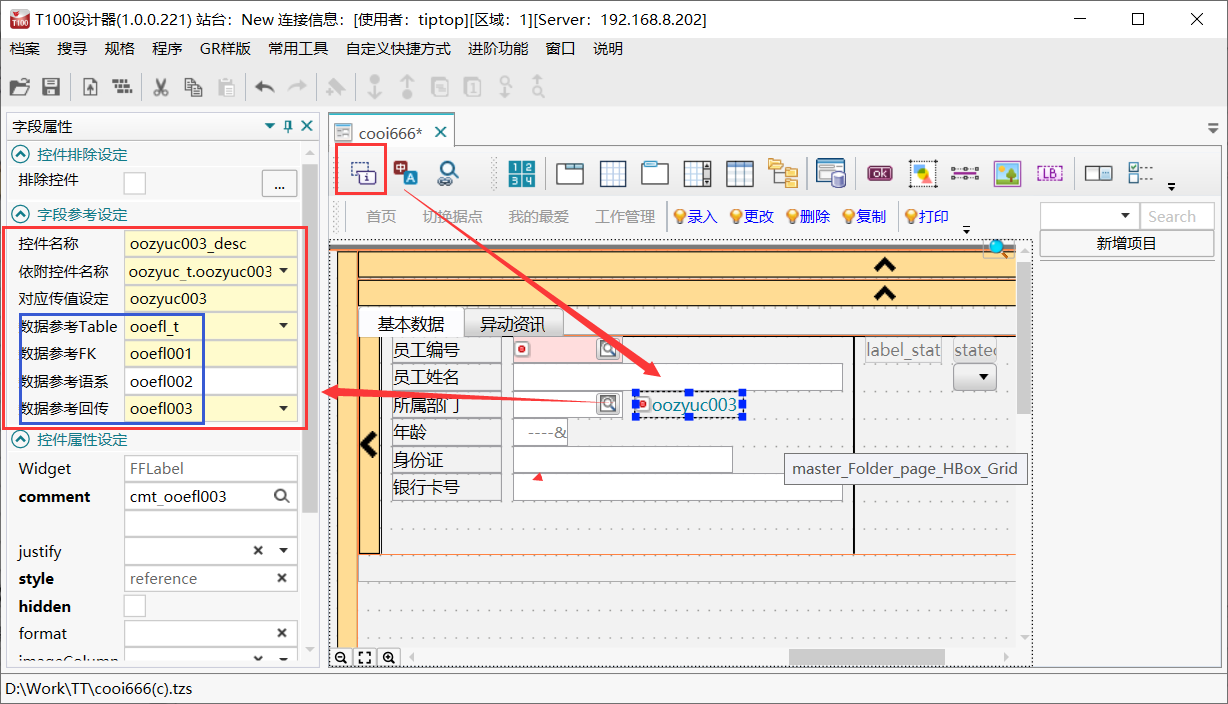The width and height of the screenshot is (1228, 704).
Task: Select the OK button widget icon
Action: (x=879, y=172)
